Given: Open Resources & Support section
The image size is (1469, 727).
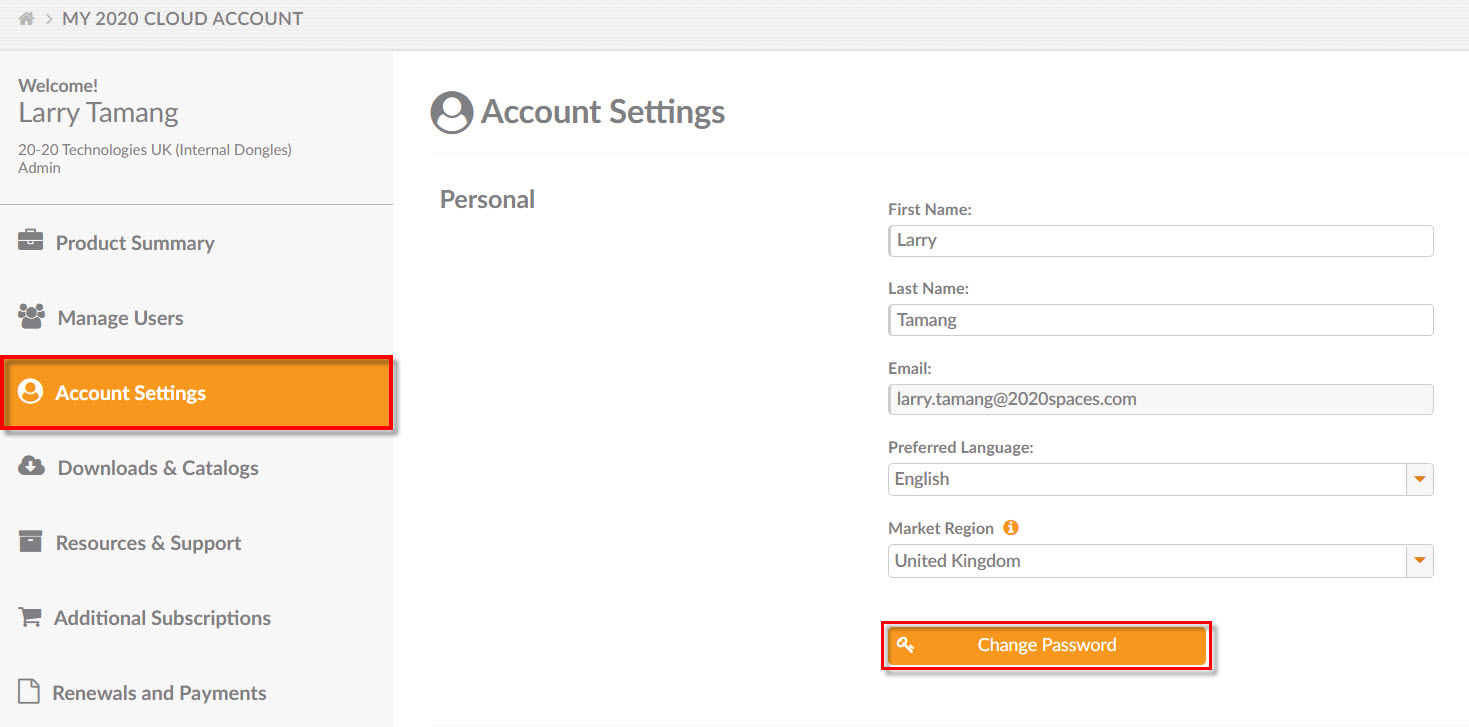Looking at the screenshot, I should (x=148, y=543).
